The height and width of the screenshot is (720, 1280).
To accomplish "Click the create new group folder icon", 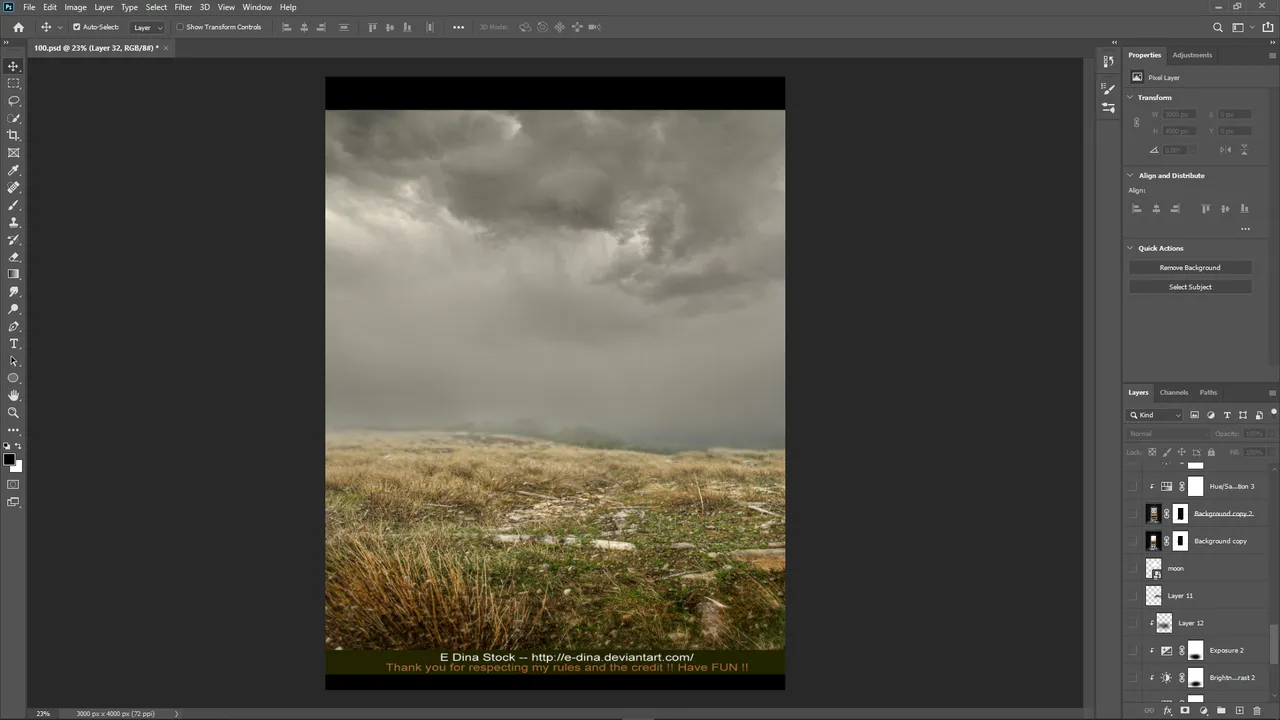I will coord(1221,711).
